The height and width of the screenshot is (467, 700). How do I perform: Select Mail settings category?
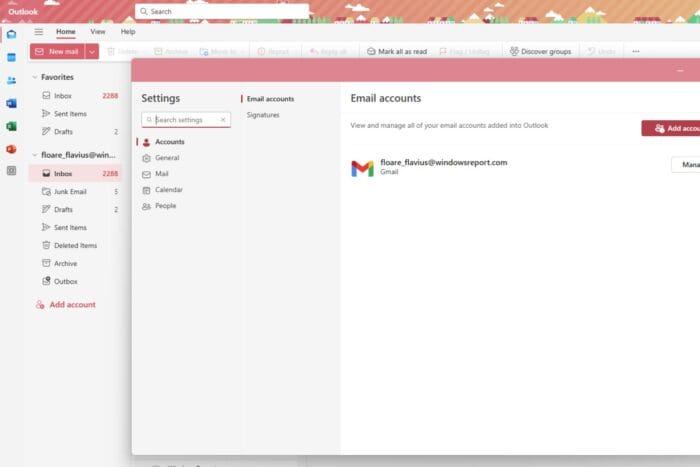(155, 174)
